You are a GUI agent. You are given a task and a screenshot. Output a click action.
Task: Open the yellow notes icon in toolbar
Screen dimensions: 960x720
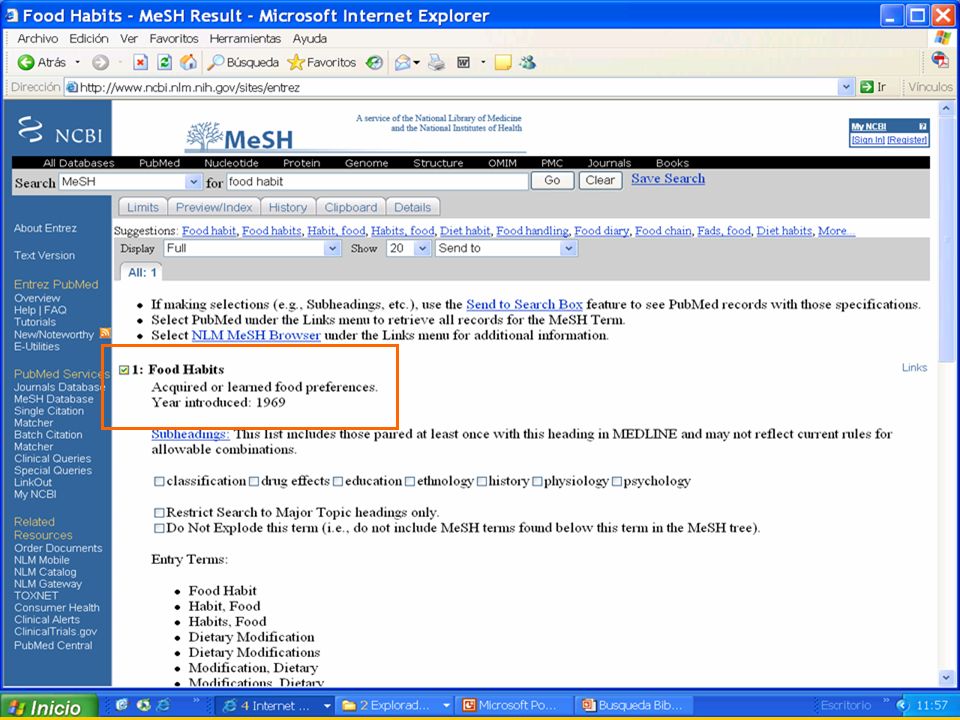point(503,62)
